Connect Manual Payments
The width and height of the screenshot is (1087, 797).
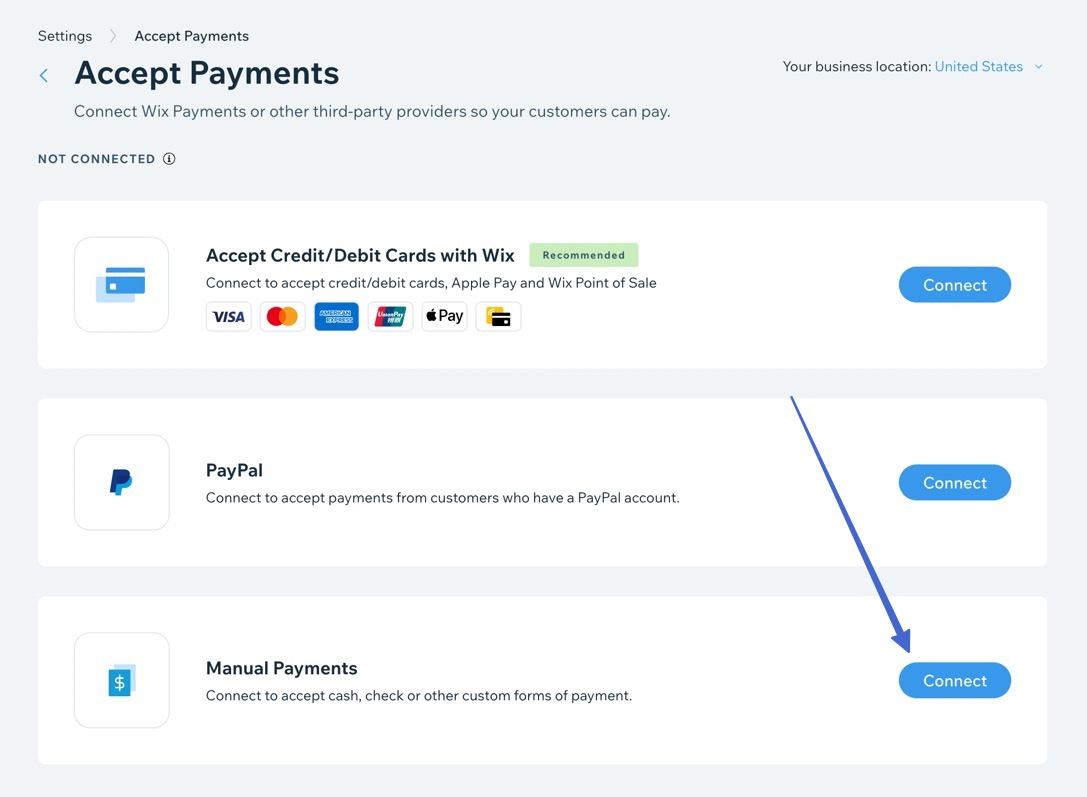(954, 680)
